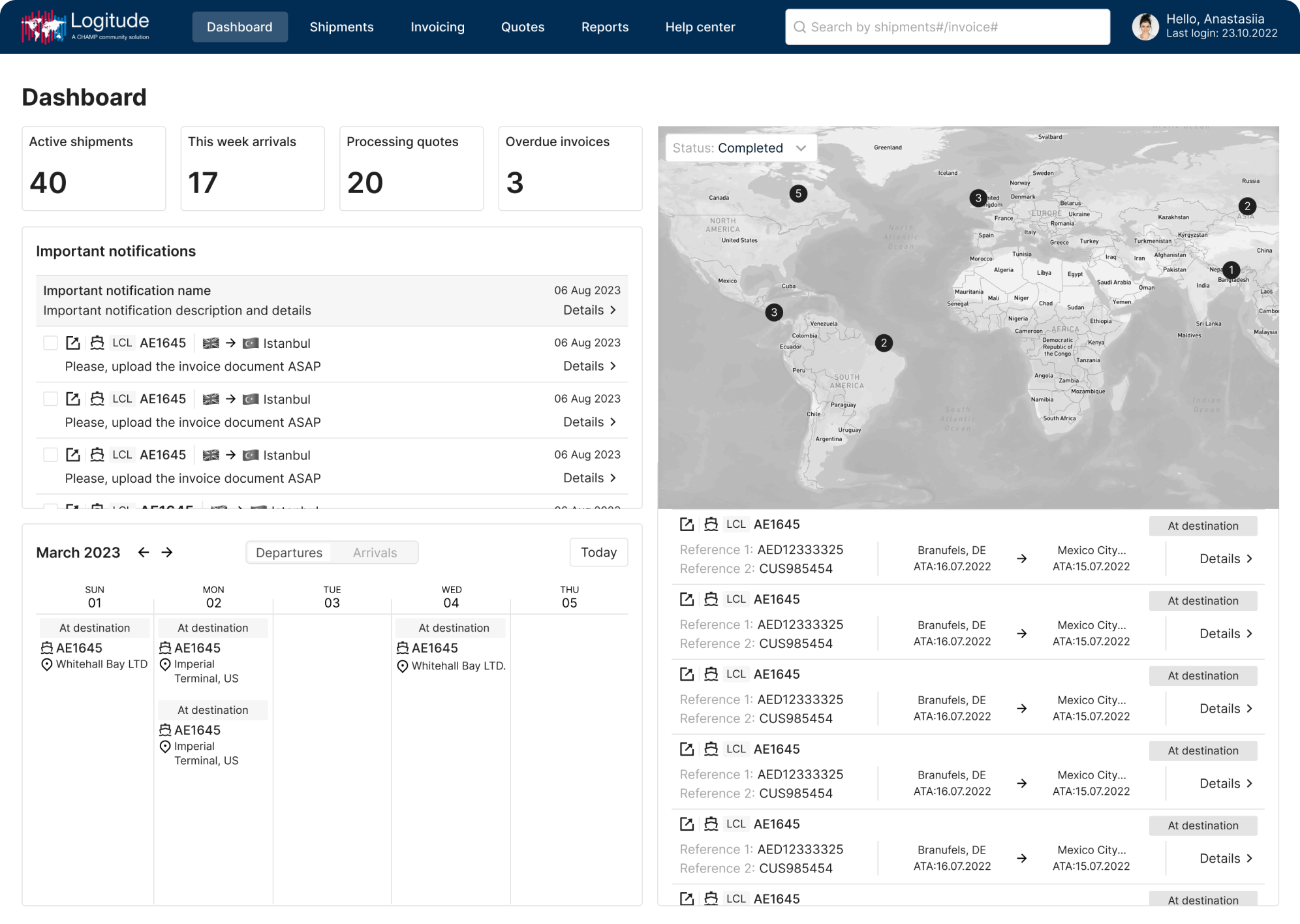Open Details of first upload invoice notification
The width and height of the screenshot is (1300, 924).
[589, 366]
